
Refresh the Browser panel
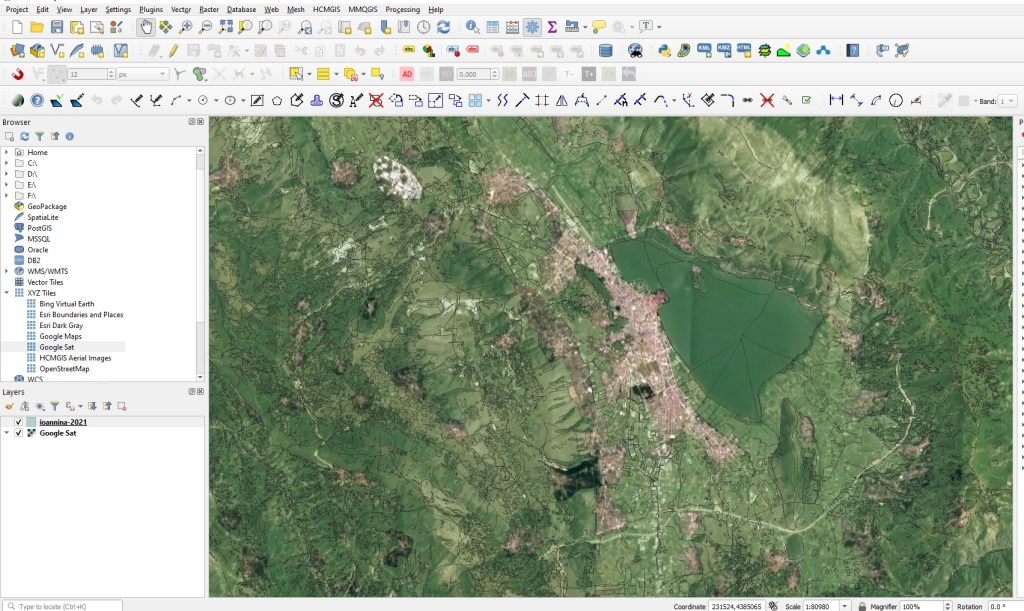coord(24,136)
